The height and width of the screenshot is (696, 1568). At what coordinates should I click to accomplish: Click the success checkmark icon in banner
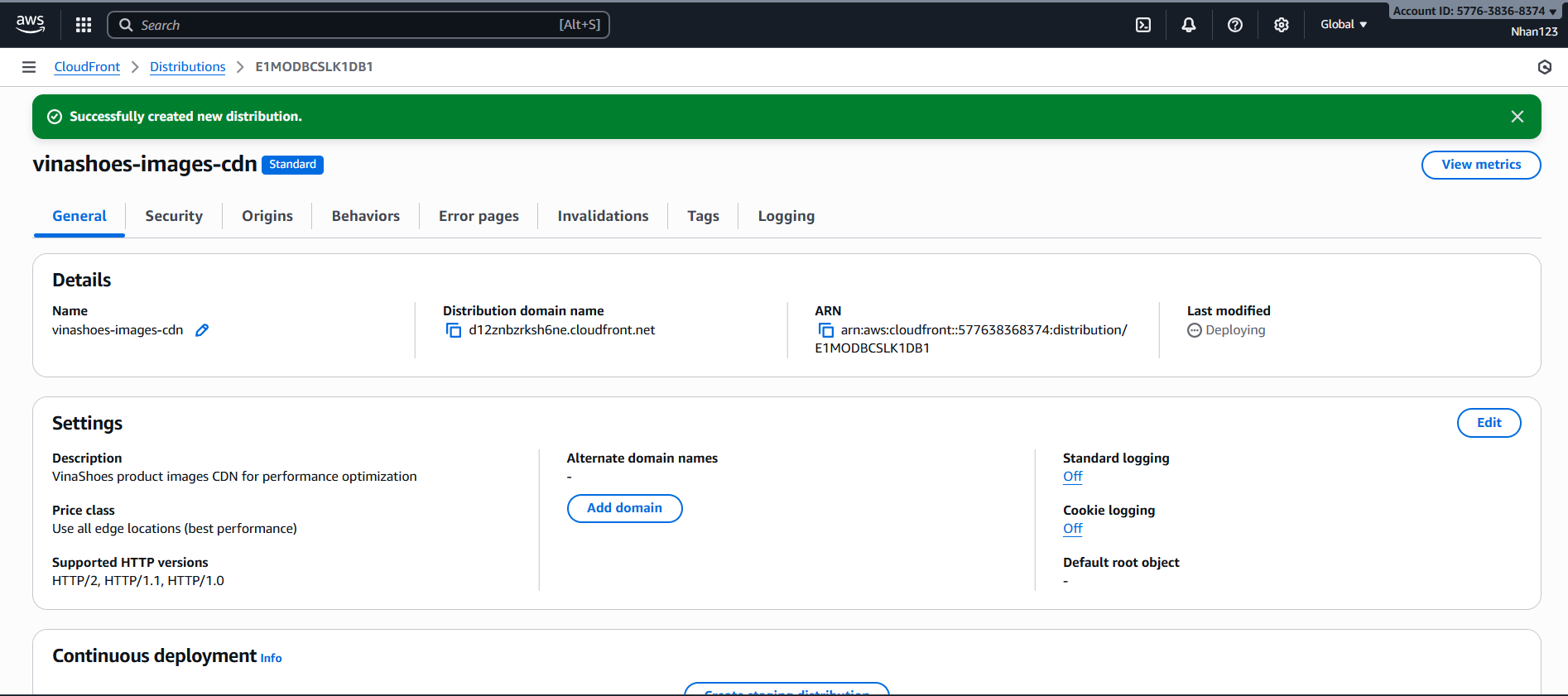[55, 117]
